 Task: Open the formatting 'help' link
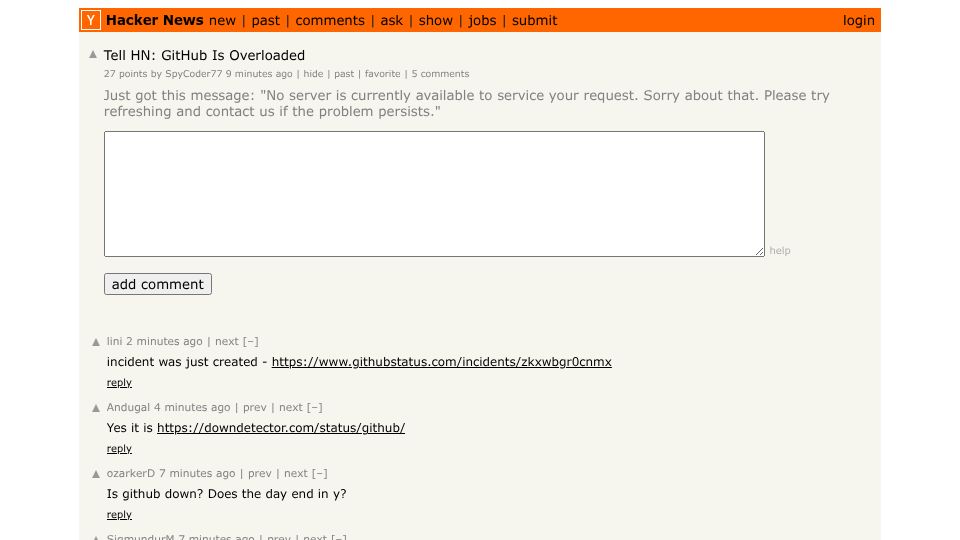tap(779, 250)
